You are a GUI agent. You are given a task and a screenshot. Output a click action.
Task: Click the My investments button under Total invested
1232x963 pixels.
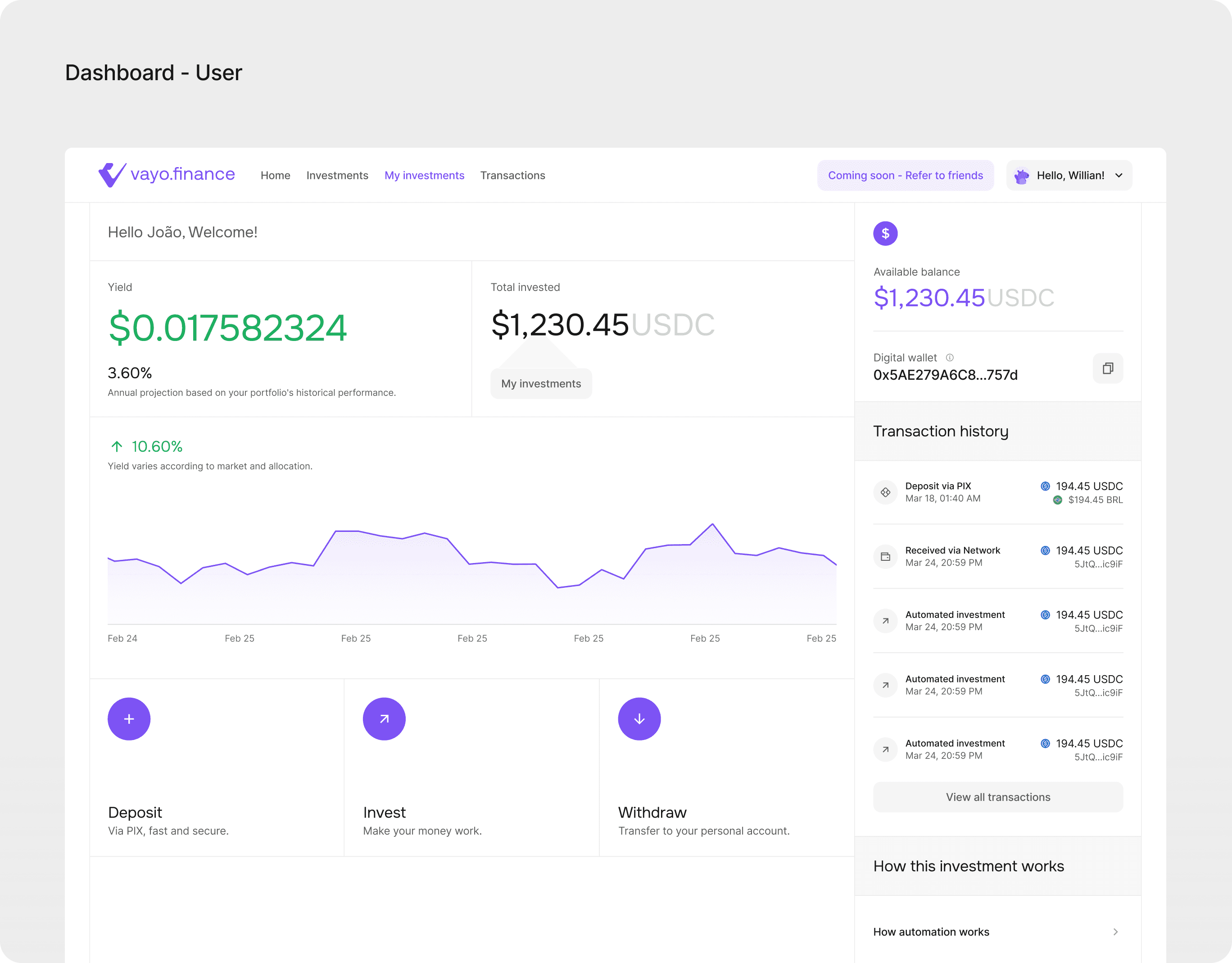click(x=541, y=384)
